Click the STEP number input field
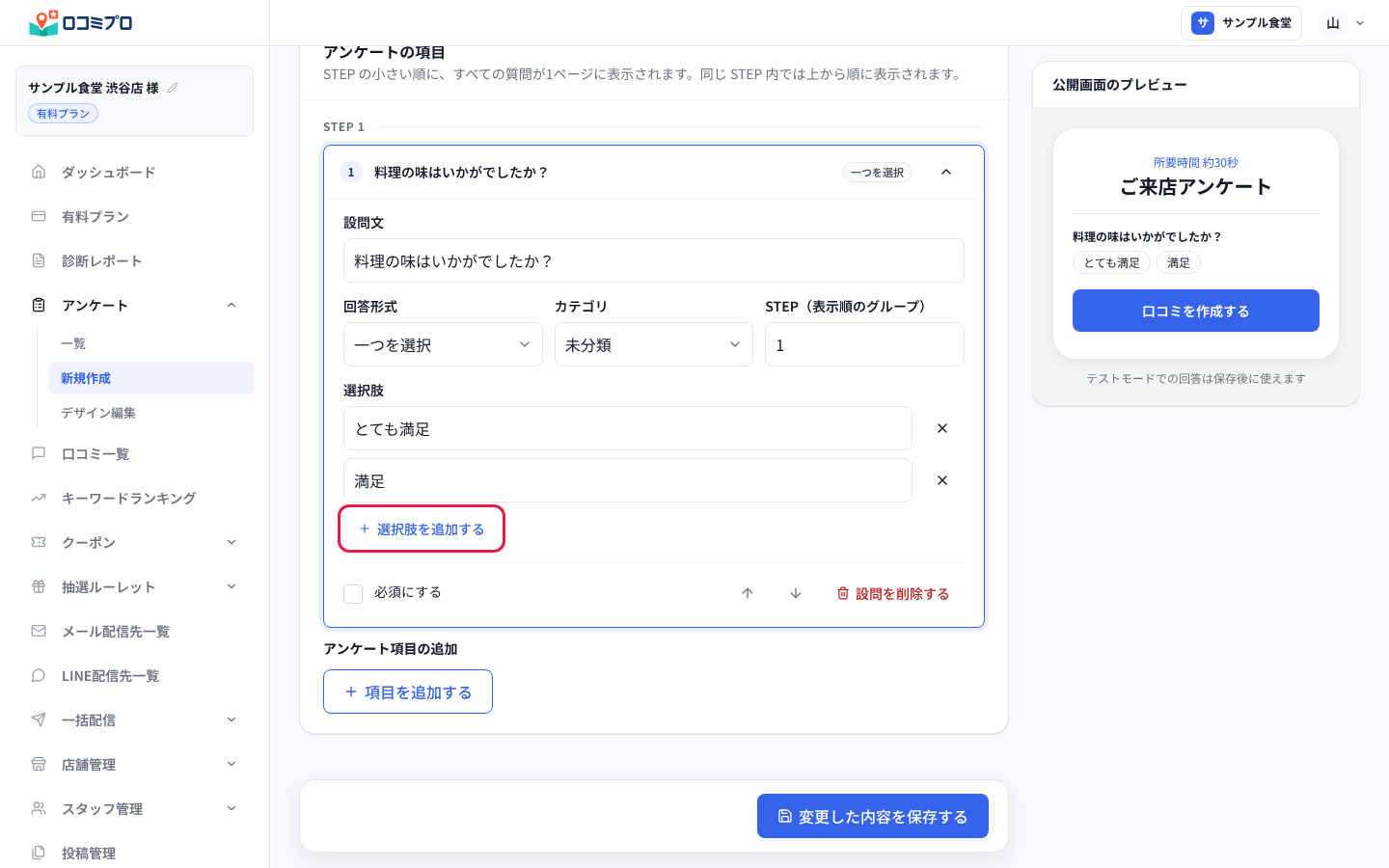This screenshot has width=1389, height=868. 864,344
